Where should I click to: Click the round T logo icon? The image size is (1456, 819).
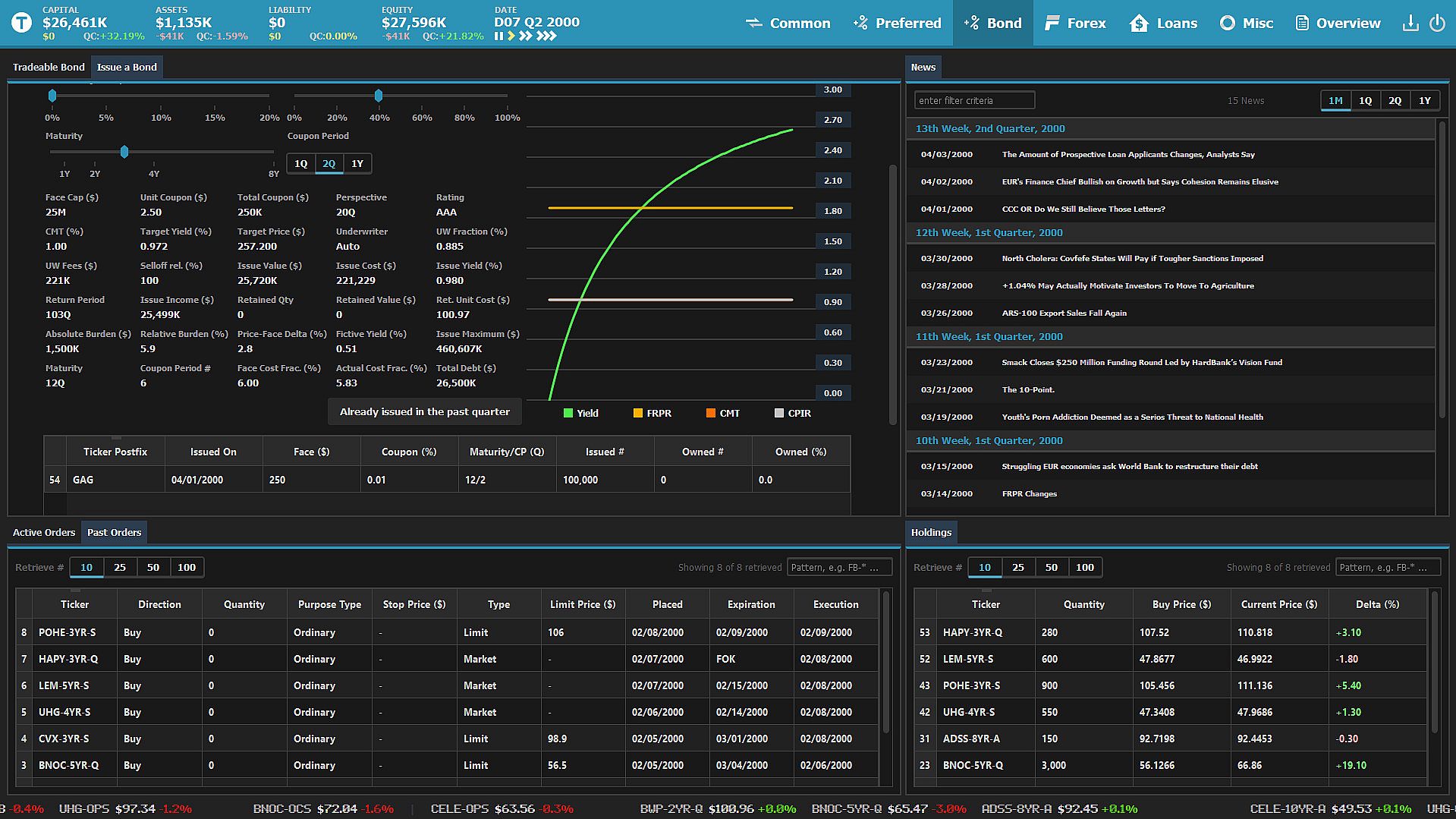(21, 23)
